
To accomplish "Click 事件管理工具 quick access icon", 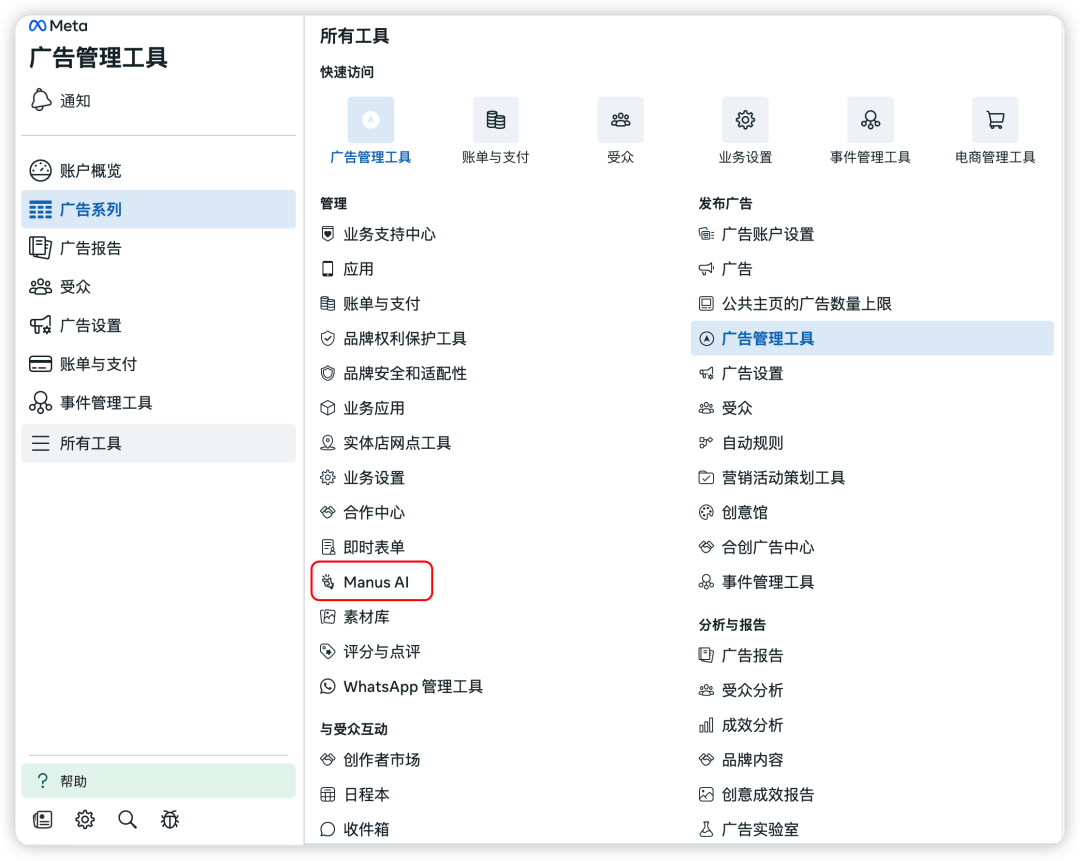I will pos(870,120).
